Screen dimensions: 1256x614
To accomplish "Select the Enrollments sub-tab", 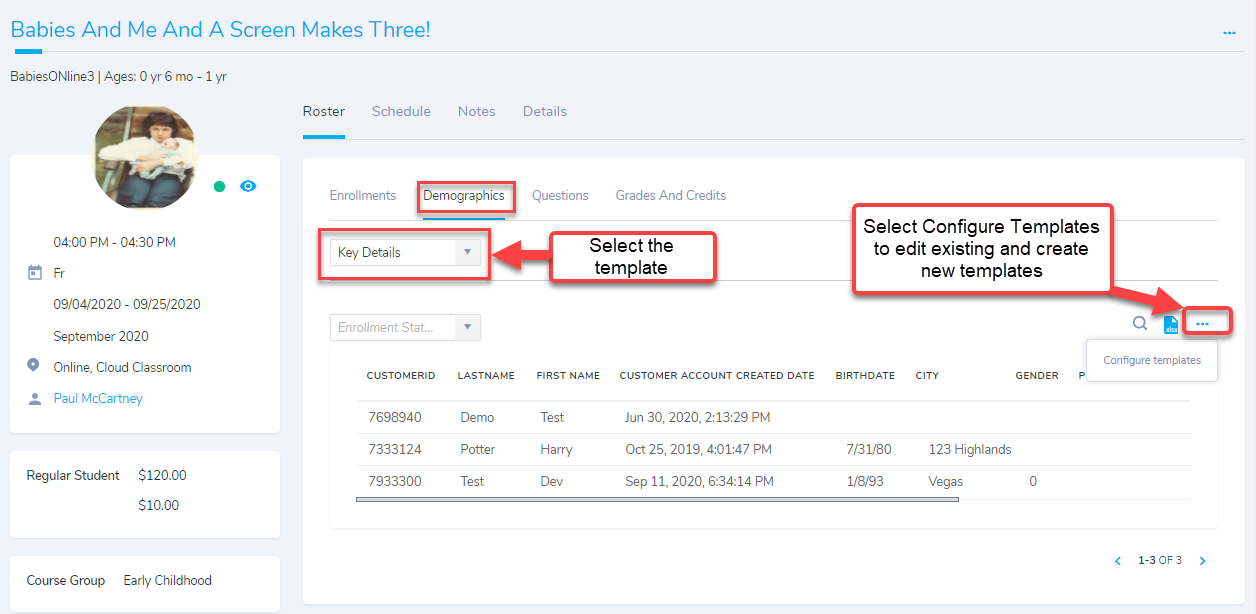I will click(363, 195).
